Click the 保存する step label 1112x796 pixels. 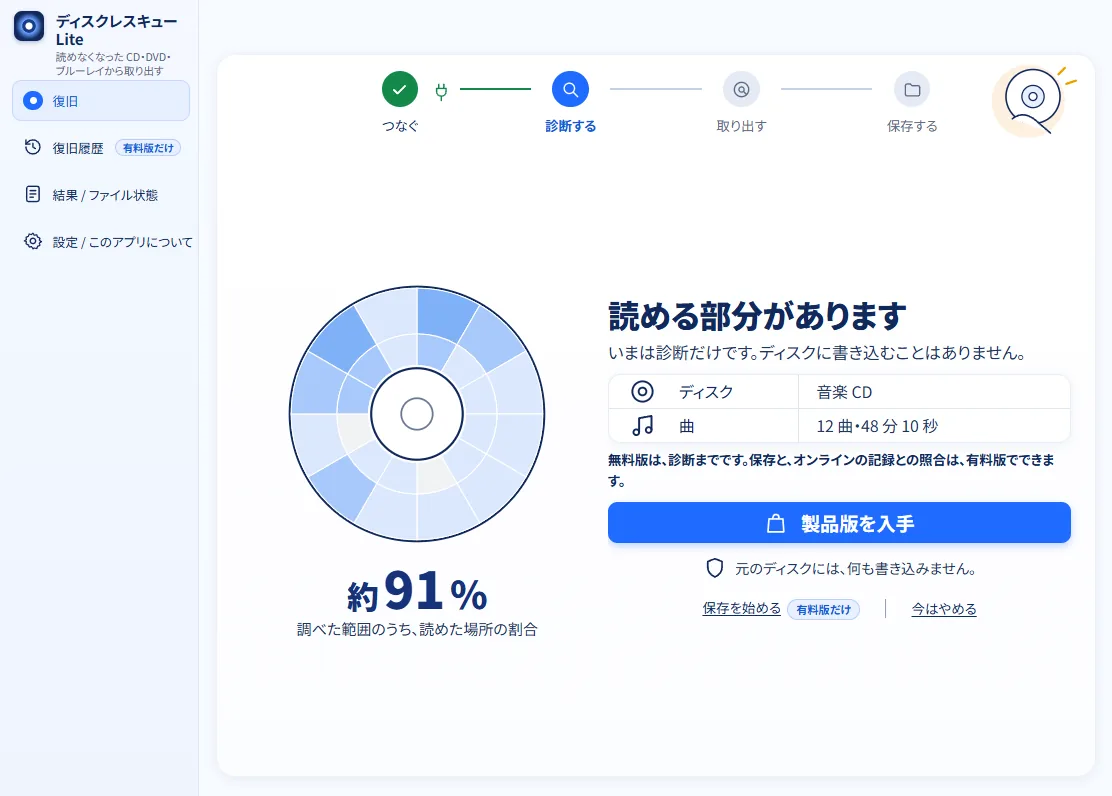tap(912, 126)
